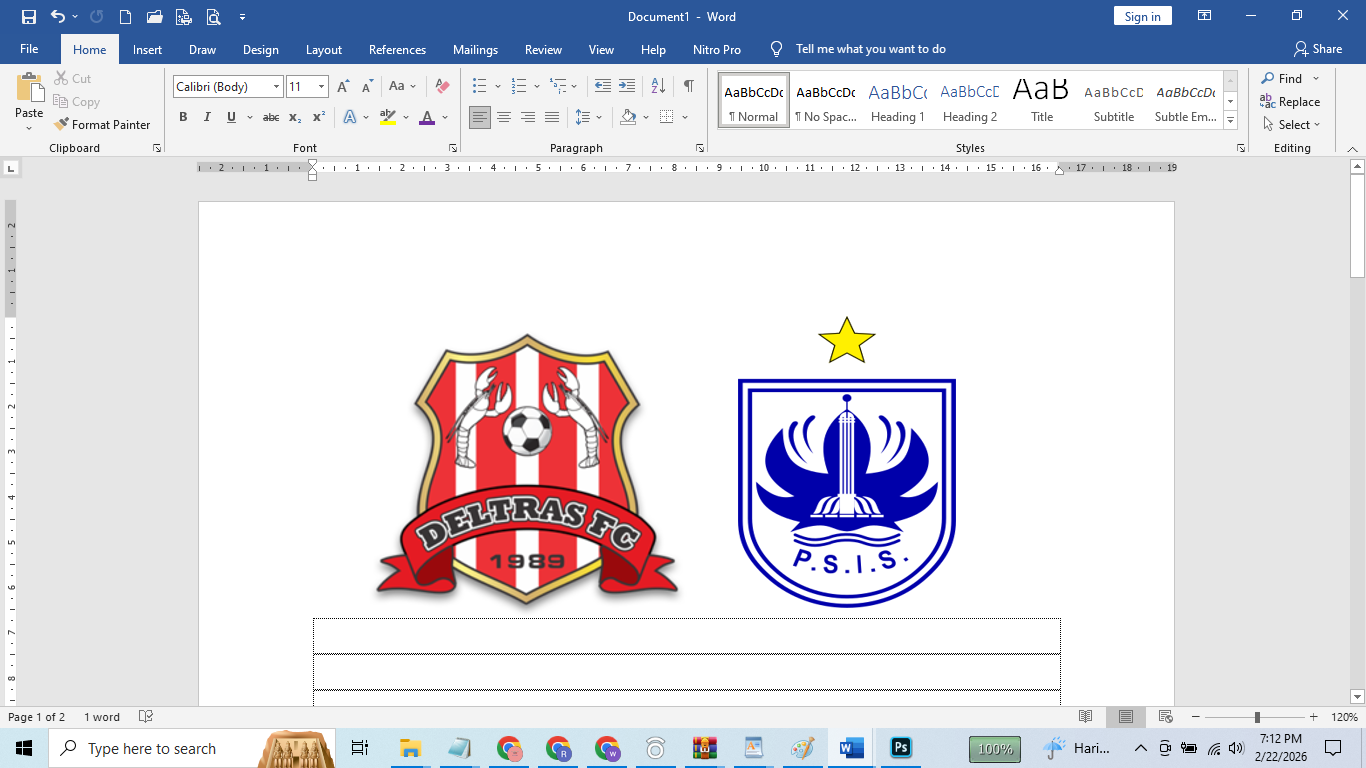Switch to Web Layout view
The width and height of the screenshot is (1366, 768).
pos(1165,717)
